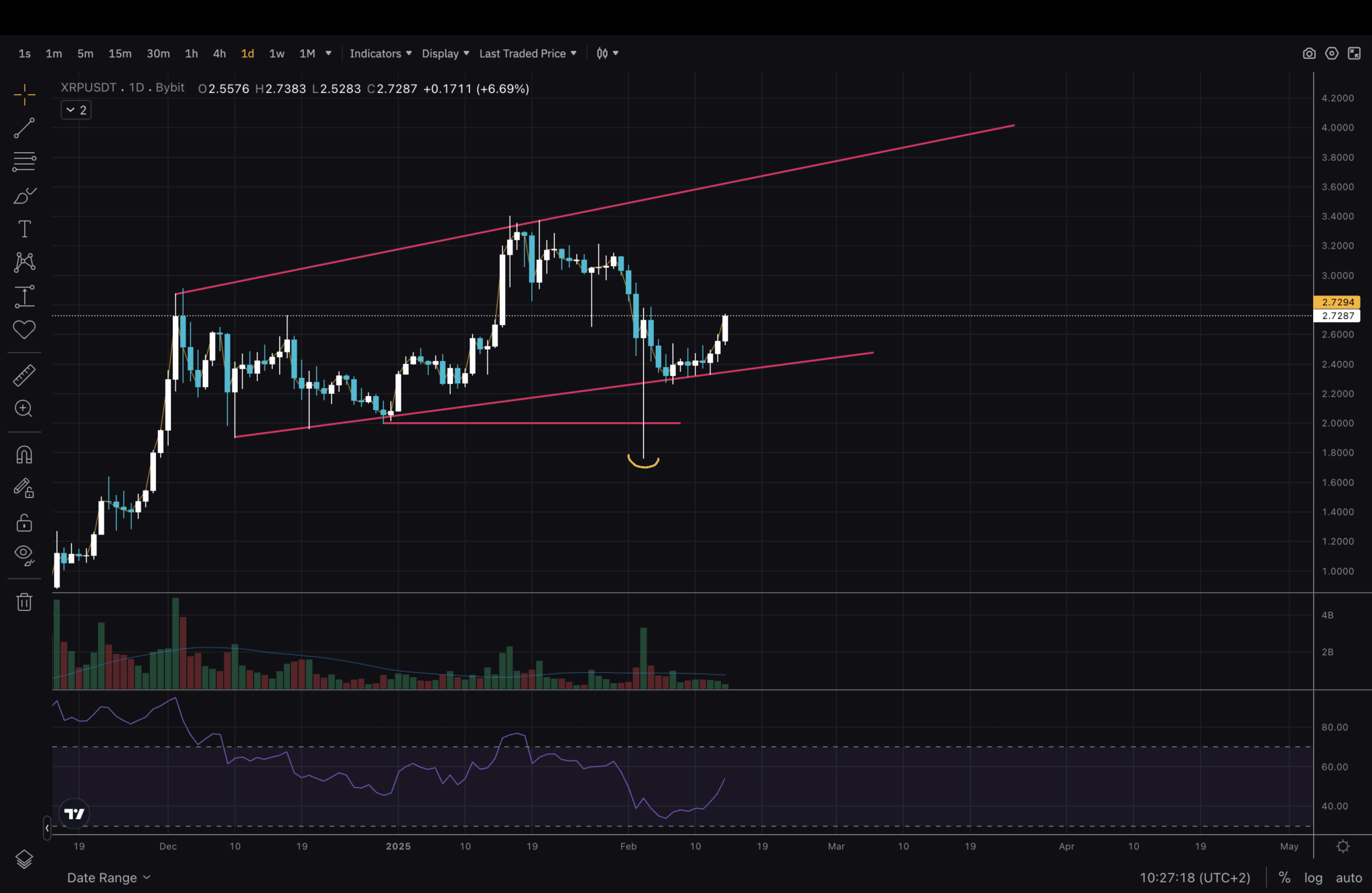Screen dimensions: 1372x893
Task: Click the orange 2.7294 price label
Action: point(1337,302)
